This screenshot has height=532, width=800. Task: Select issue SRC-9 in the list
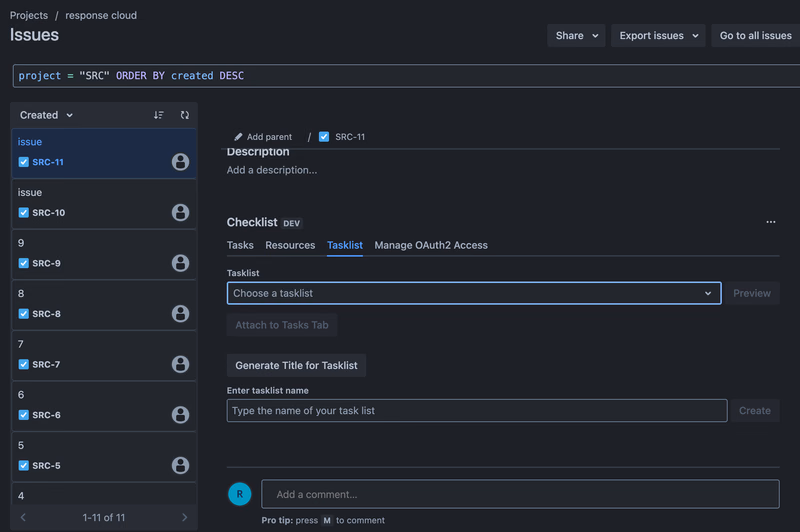[x=104, y=254]
